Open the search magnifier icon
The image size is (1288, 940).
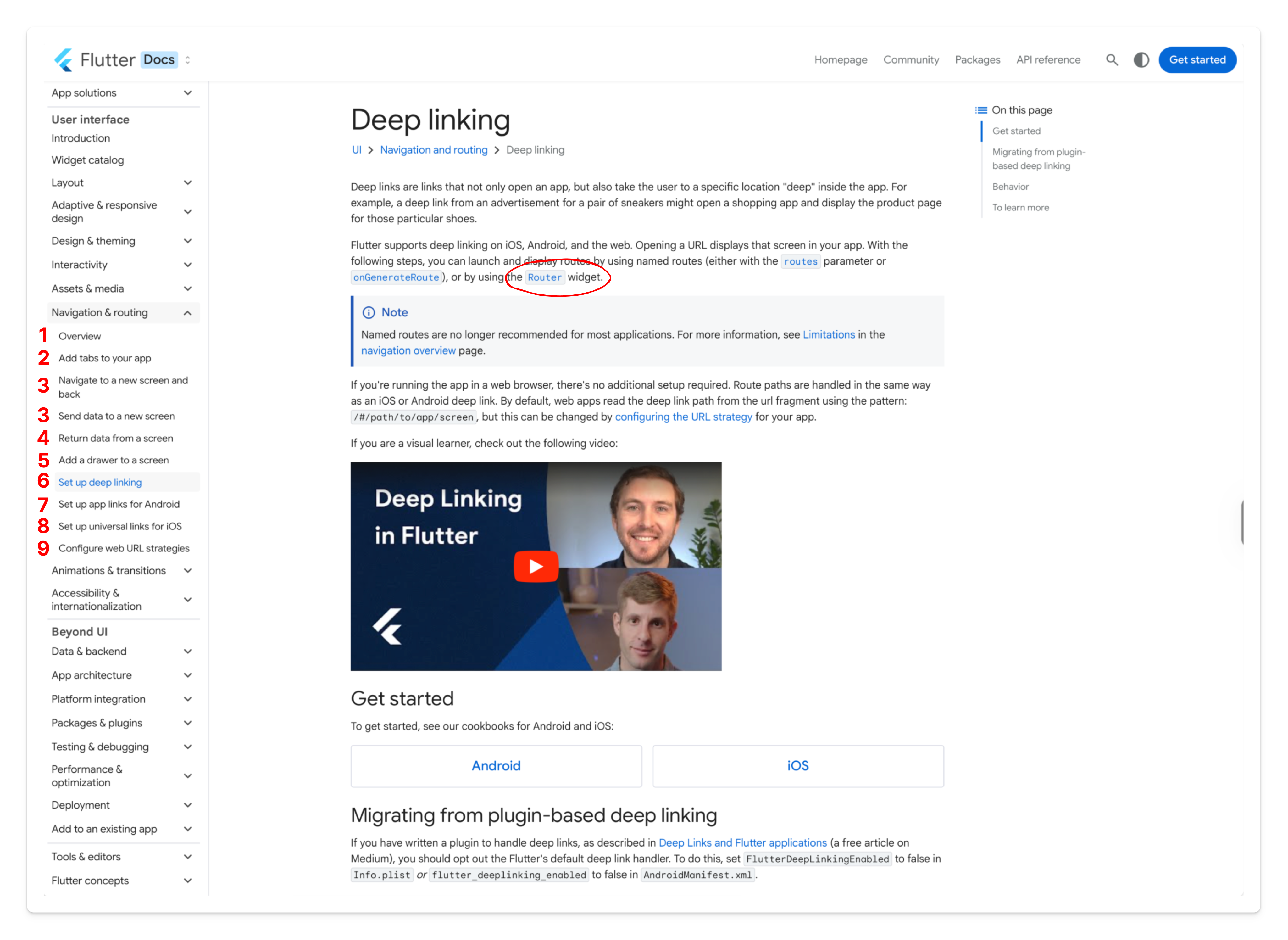pos(1112,60)
